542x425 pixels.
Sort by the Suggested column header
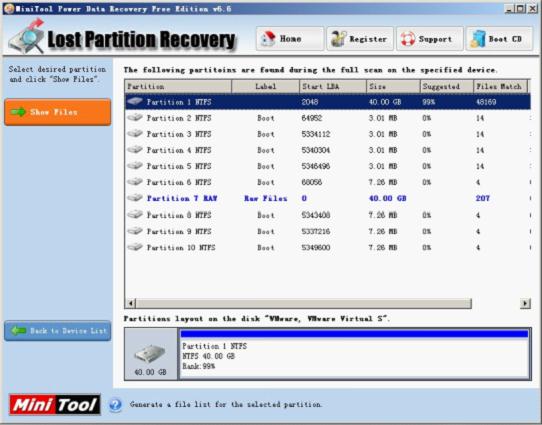tap(447, 86)
